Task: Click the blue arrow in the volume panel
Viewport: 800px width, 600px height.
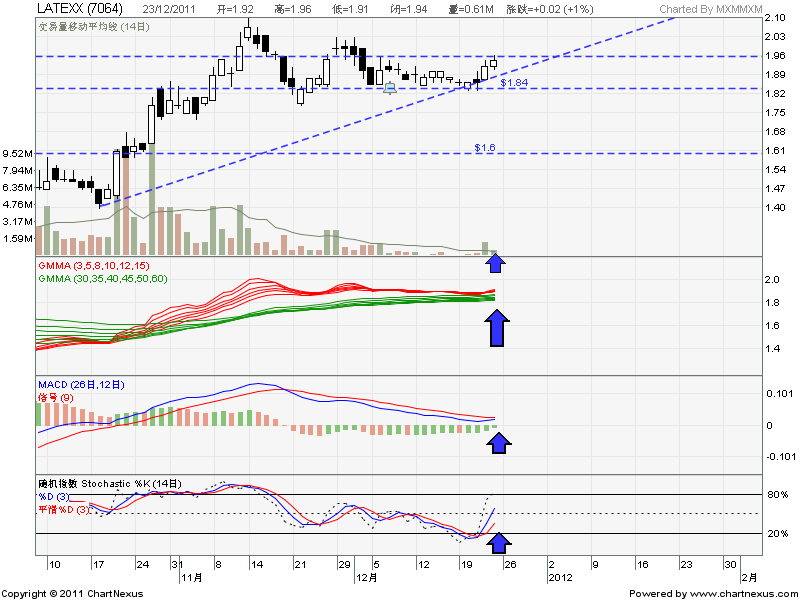Action: tap(497, 263)
